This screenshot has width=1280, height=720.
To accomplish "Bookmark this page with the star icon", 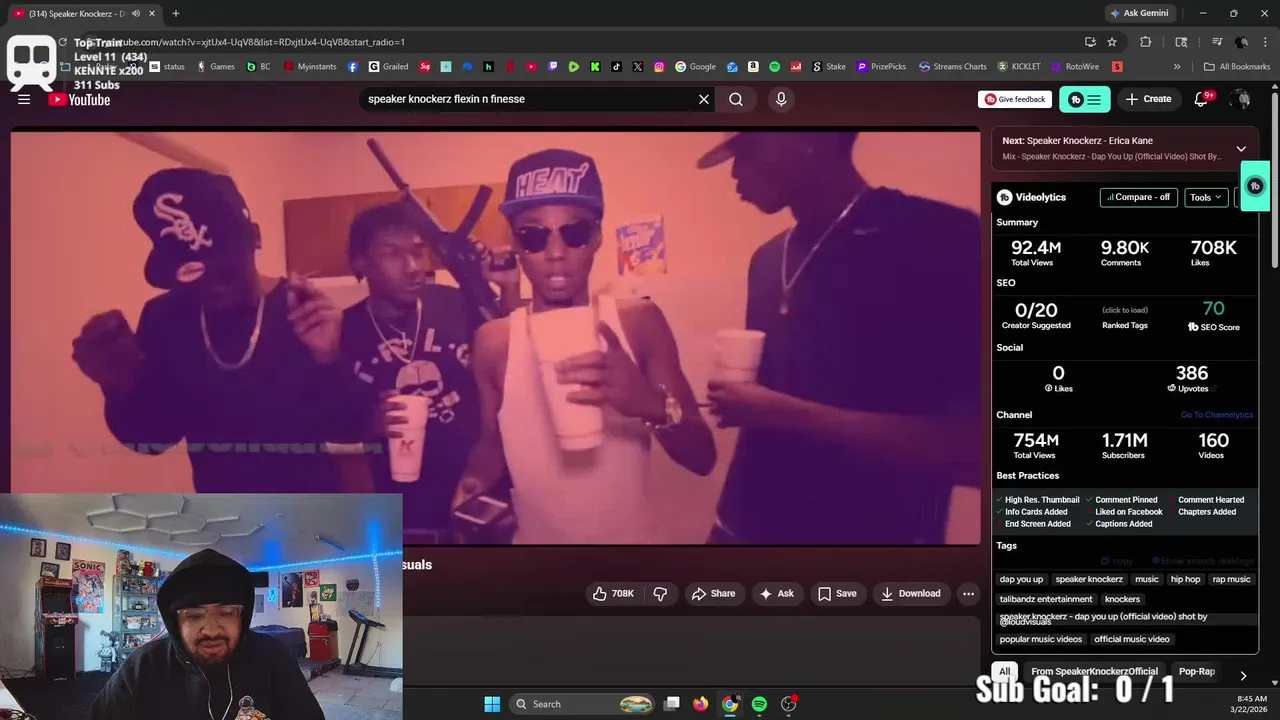I will 1112,42.
